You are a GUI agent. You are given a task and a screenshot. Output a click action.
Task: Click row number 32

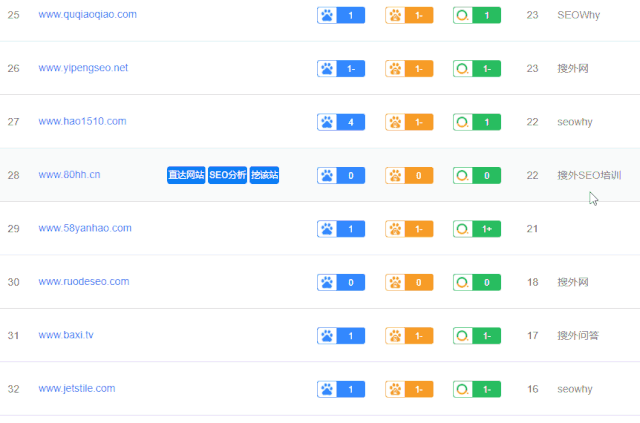[13, 389]
